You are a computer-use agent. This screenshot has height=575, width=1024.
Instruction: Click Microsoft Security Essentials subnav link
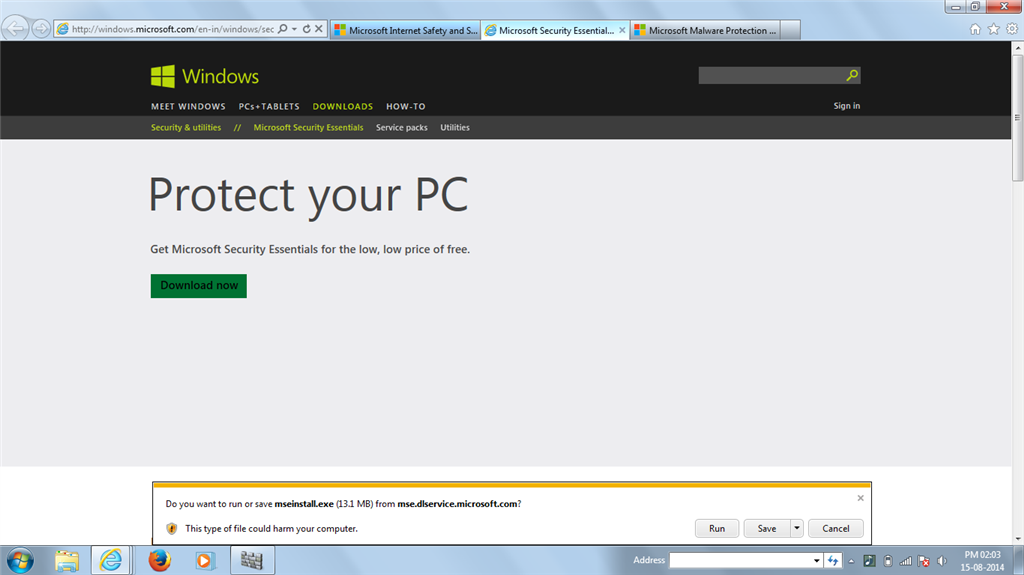(x=308, y=127)
